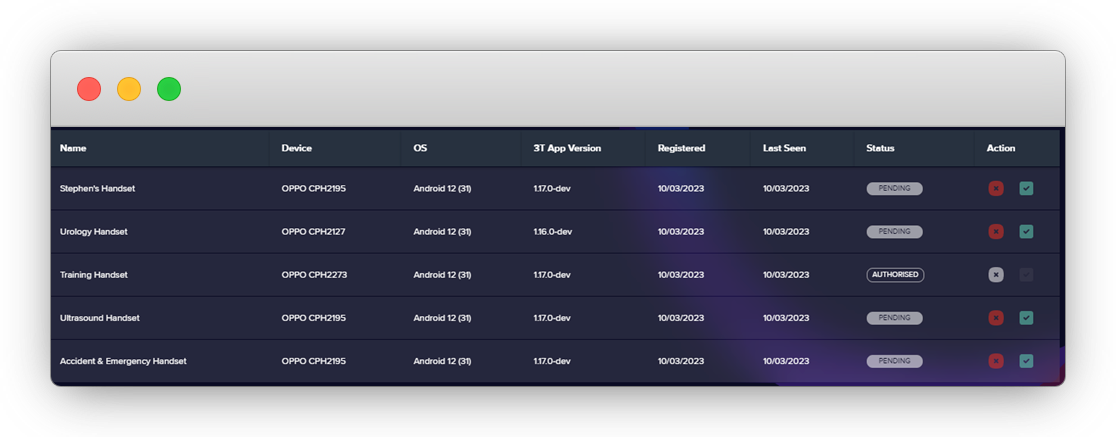The image size is (1116, 437).
Task: Click OPPO CPH2195 in Stephen's Handset row
Action: click(x=314, y=189)
